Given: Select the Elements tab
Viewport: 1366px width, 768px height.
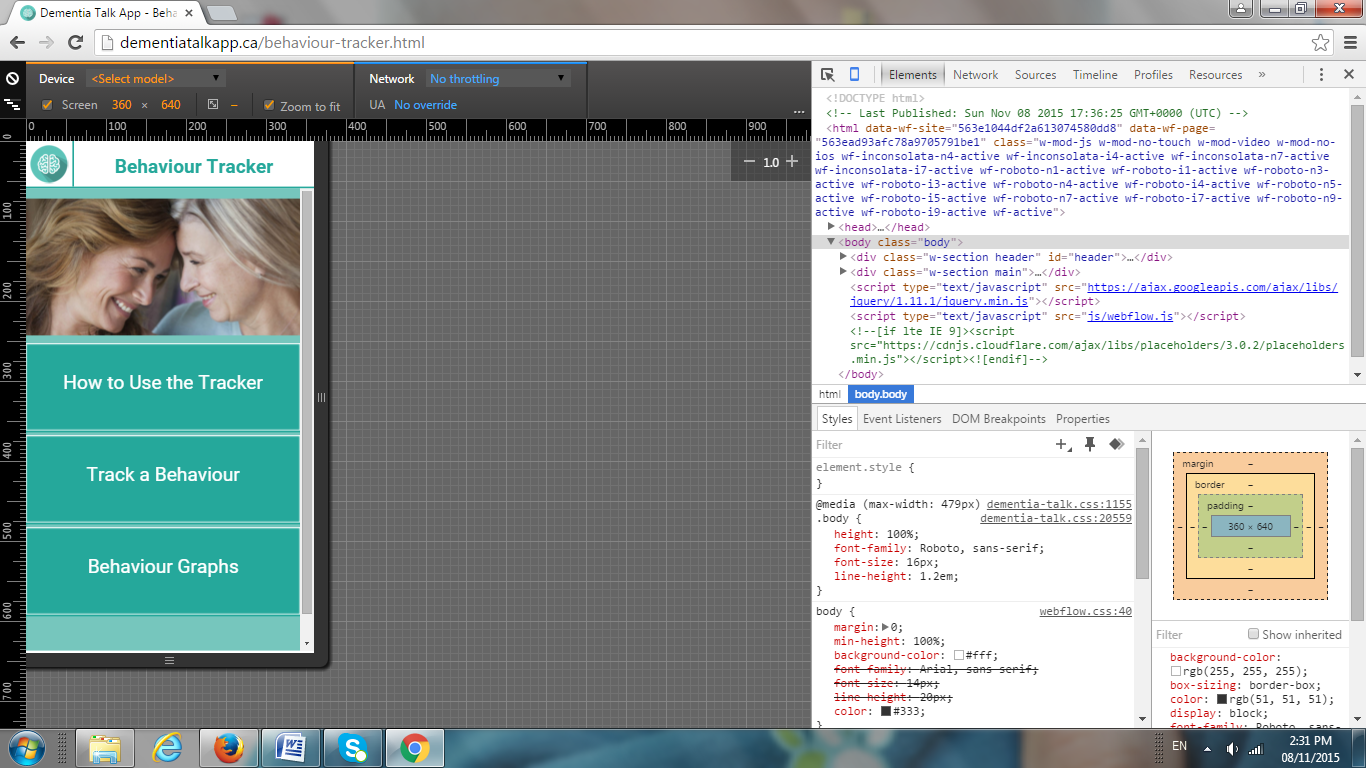Looking at the screenshot, I should (913, 75).
